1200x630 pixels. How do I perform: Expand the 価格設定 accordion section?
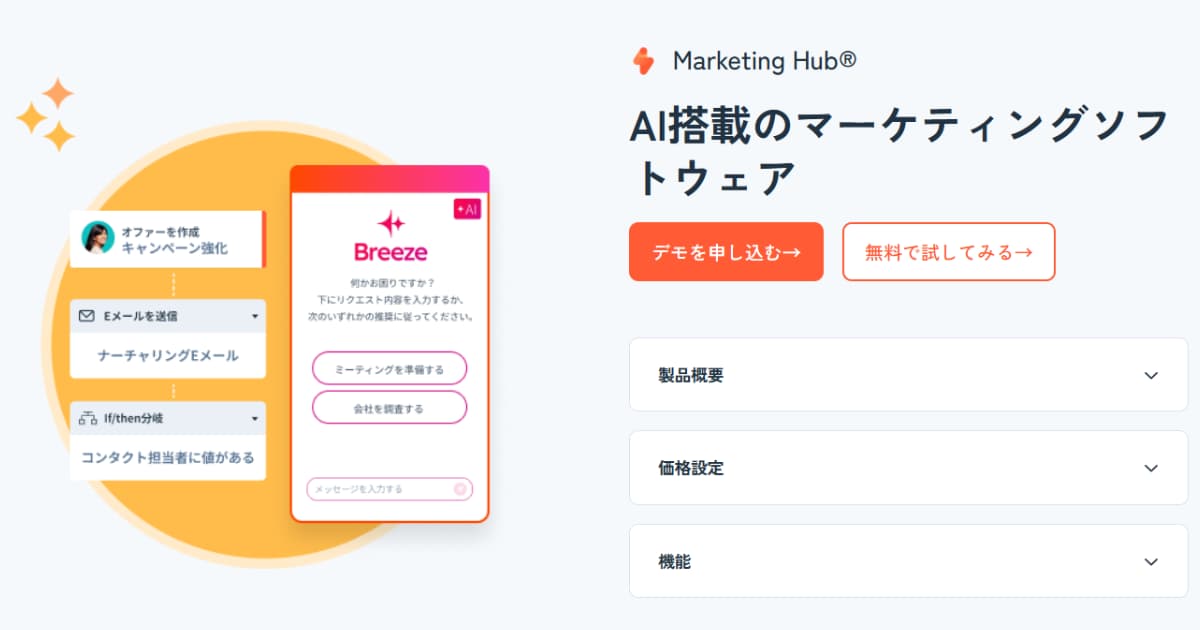pos(908,468)
